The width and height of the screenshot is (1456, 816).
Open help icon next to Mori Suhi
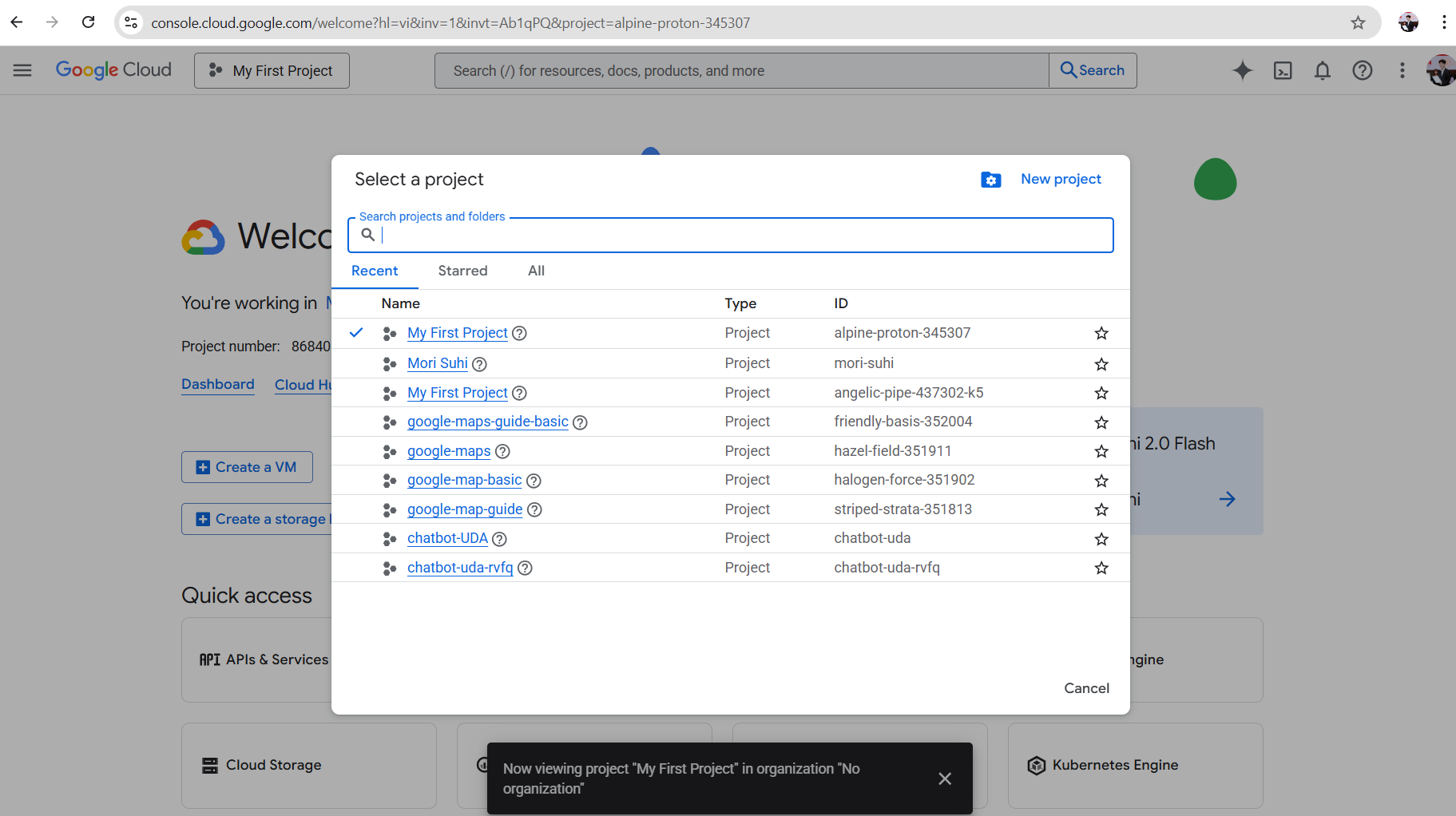point(479,364)
